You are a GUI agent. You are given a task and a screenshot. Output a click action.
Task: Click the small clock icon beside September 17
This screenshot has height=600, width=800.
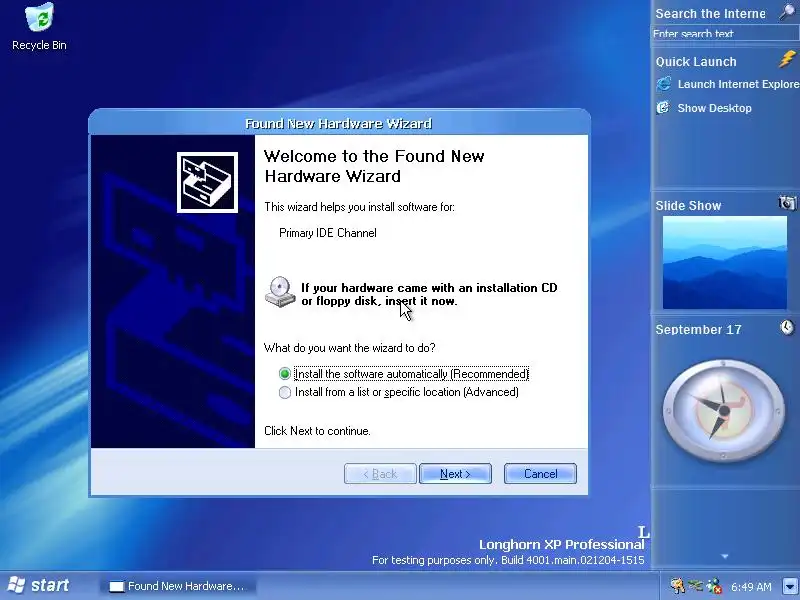coord(787,327)
